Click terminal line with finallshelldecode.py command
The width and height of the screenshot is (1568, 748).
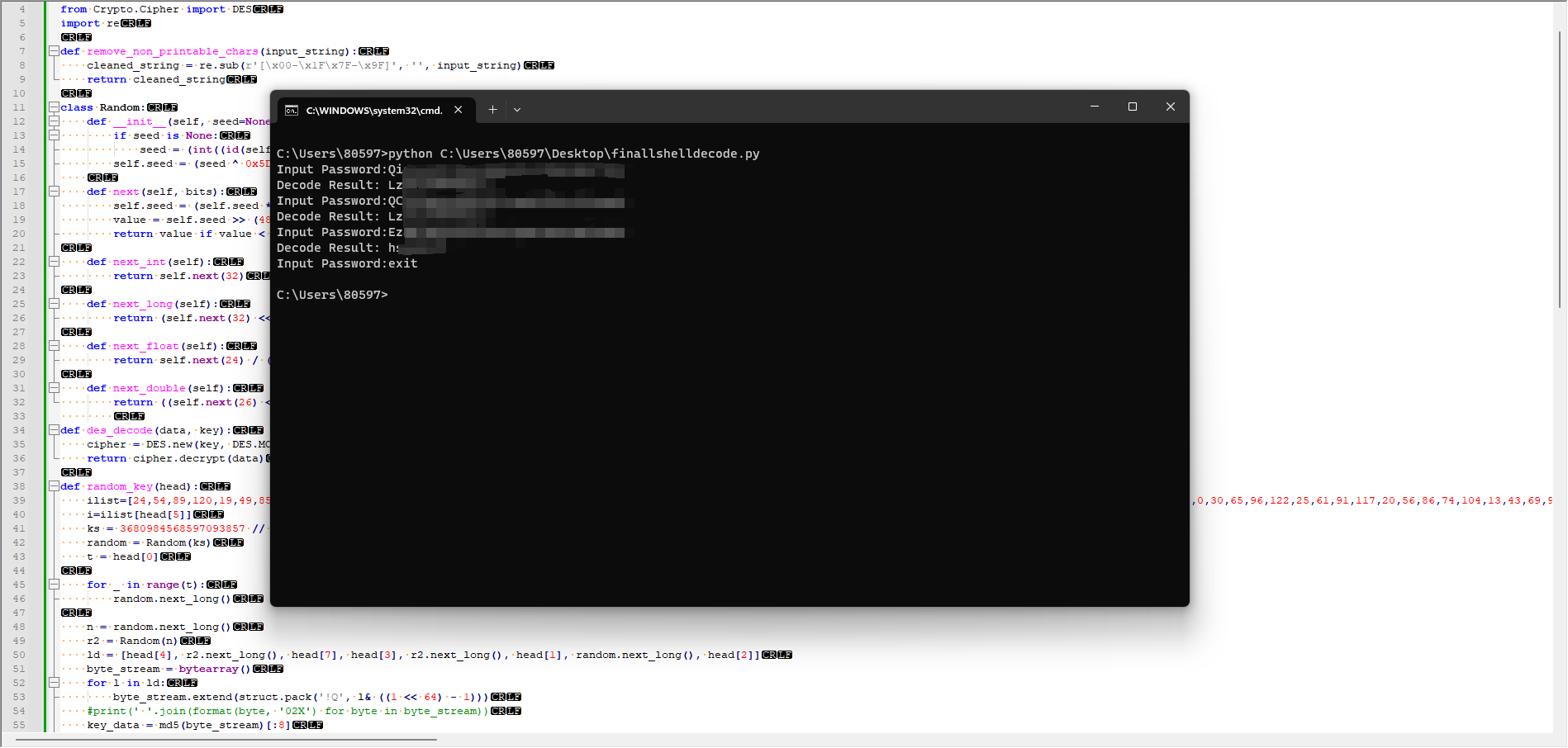pos(518,154)
